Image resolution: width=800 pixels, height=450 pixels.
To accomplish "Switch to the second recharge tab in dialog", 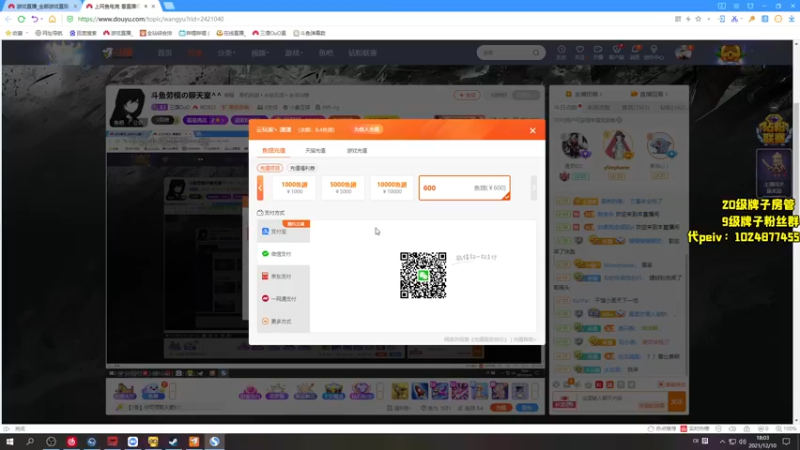I will [x=315, y=151].
